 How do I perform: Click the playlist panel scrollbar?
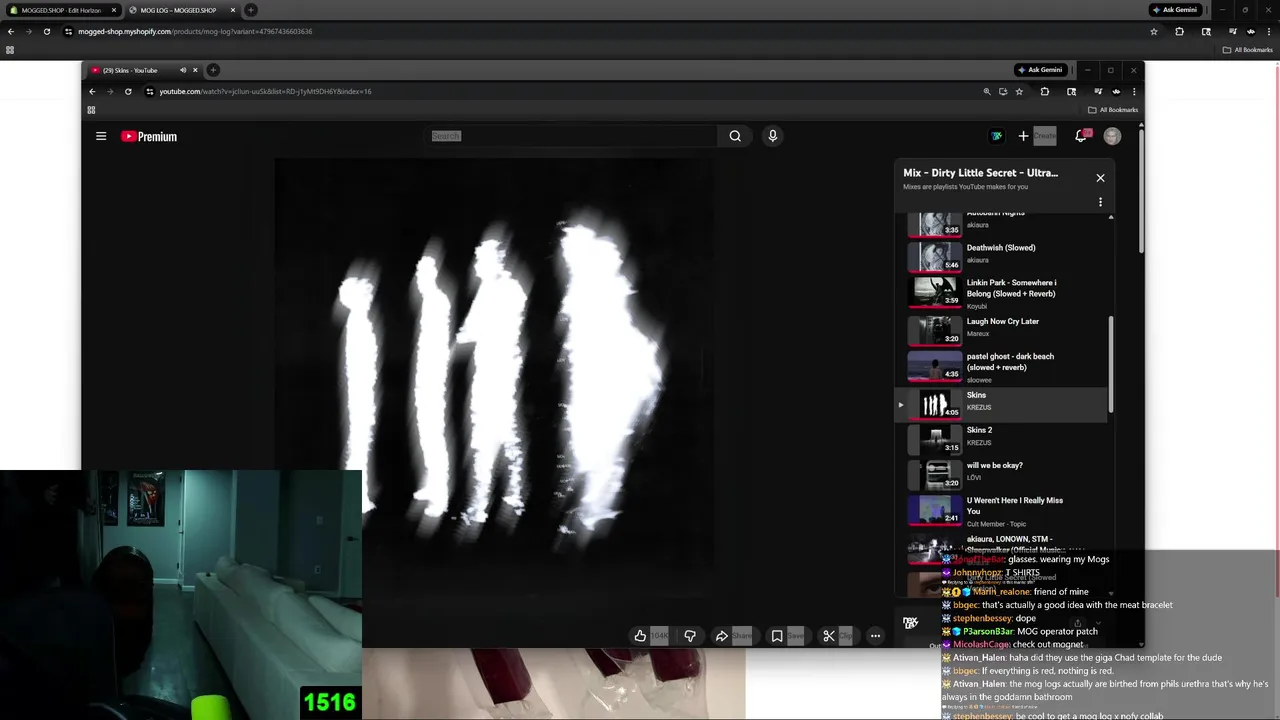point(1110,363)
